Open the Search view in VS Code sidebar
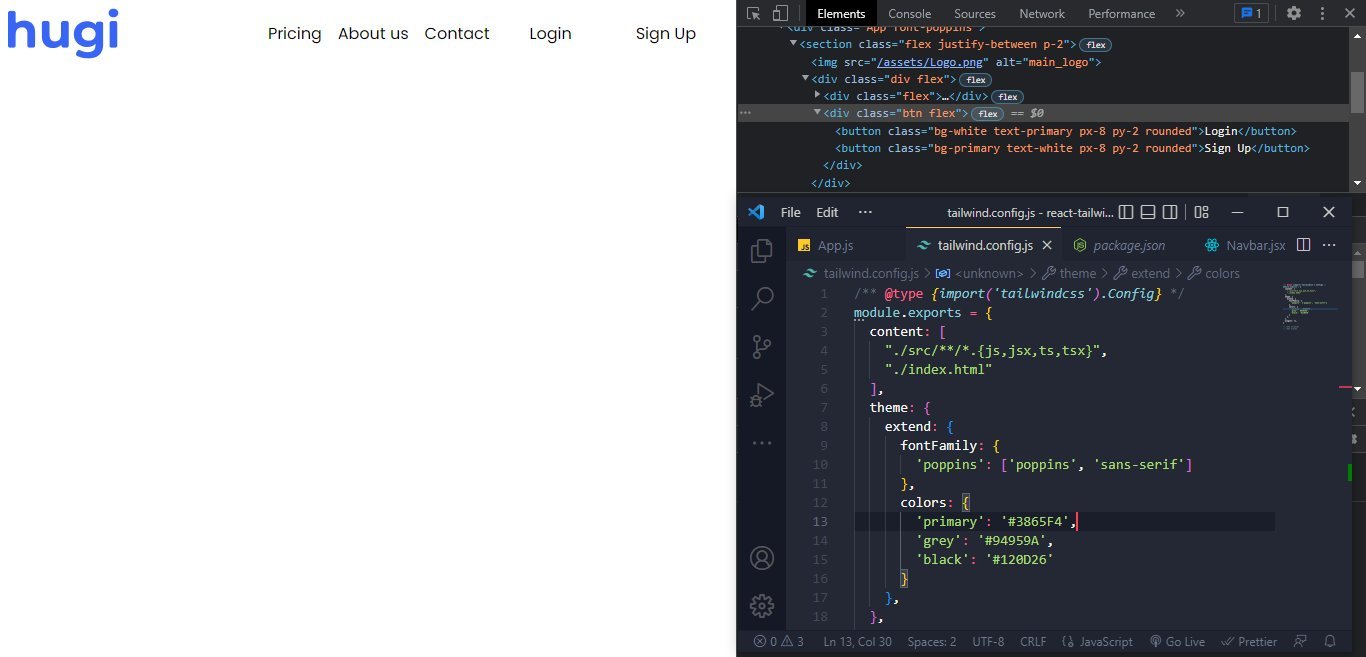Viewport: 1366px width, 657px height. click(762, 298)
